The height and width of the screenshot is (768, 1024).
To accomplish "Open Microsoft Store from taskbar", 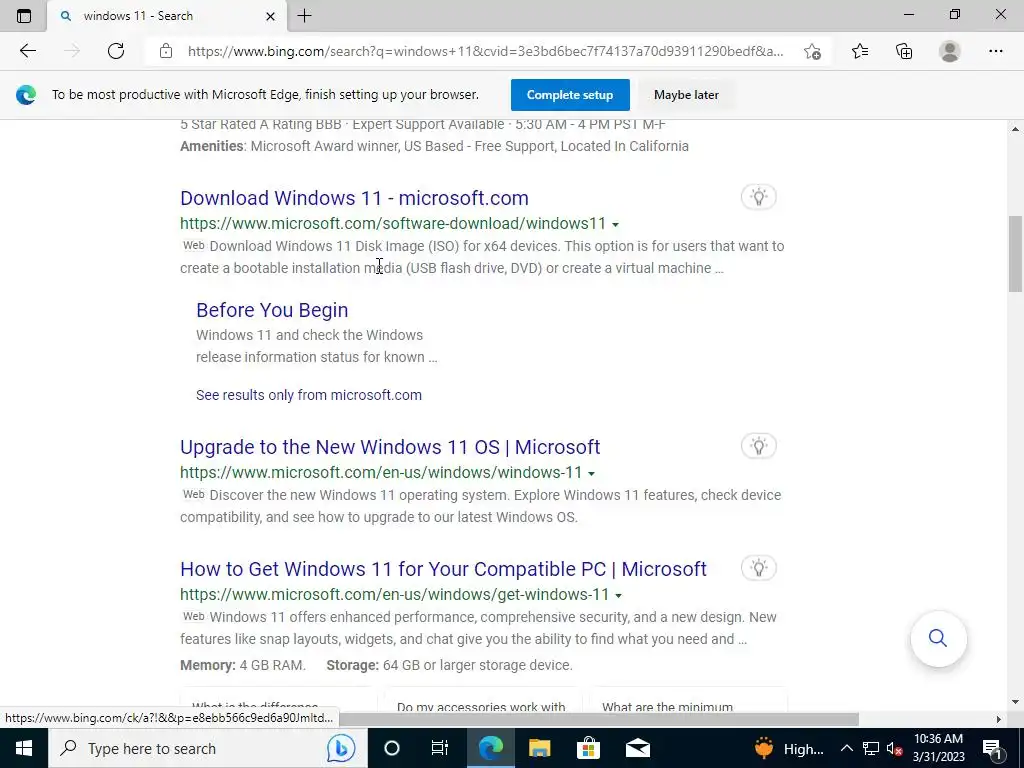I will [x=588, y=748].
